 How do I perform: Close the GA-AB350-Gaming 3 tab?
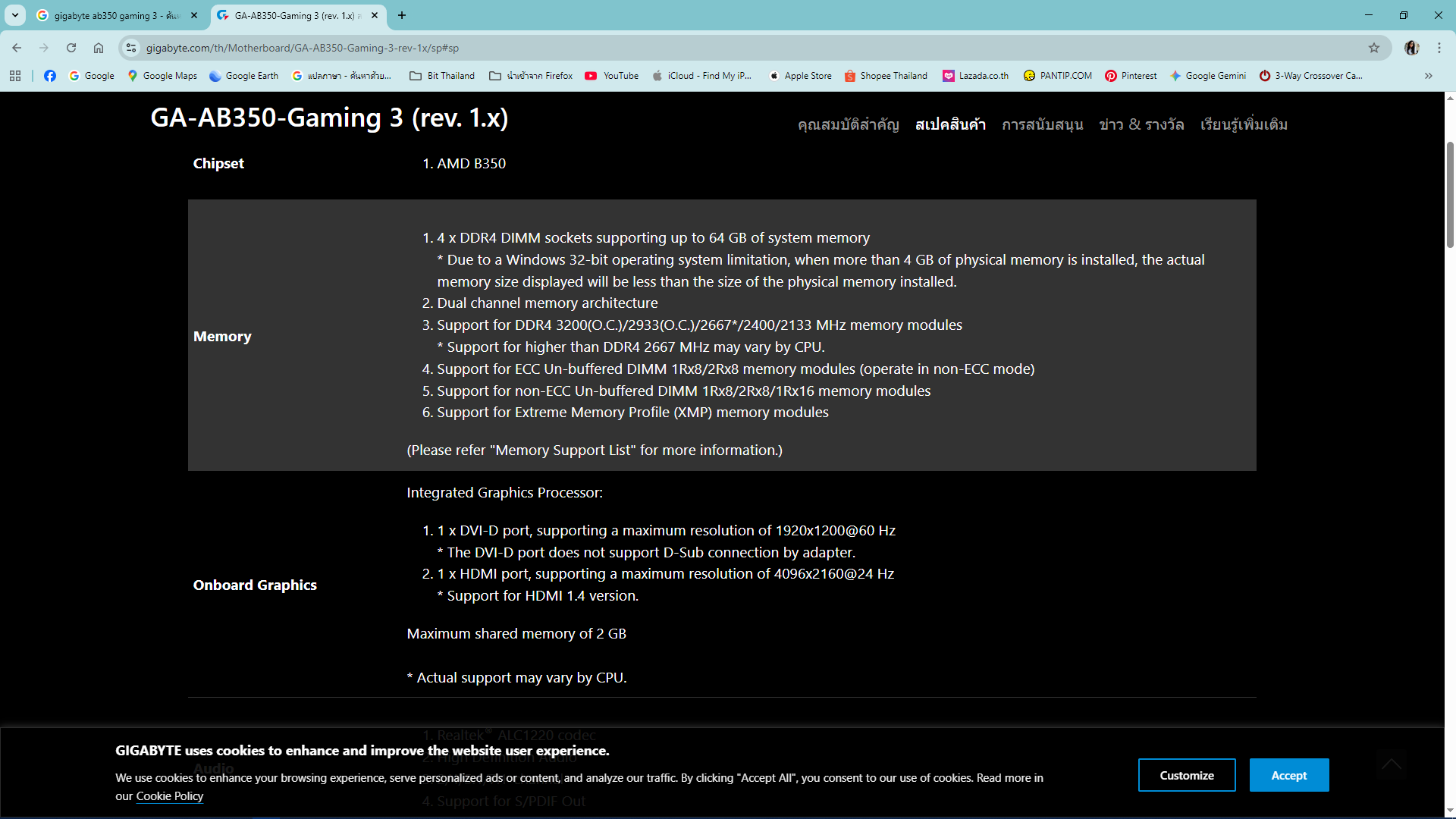[375, 15]
